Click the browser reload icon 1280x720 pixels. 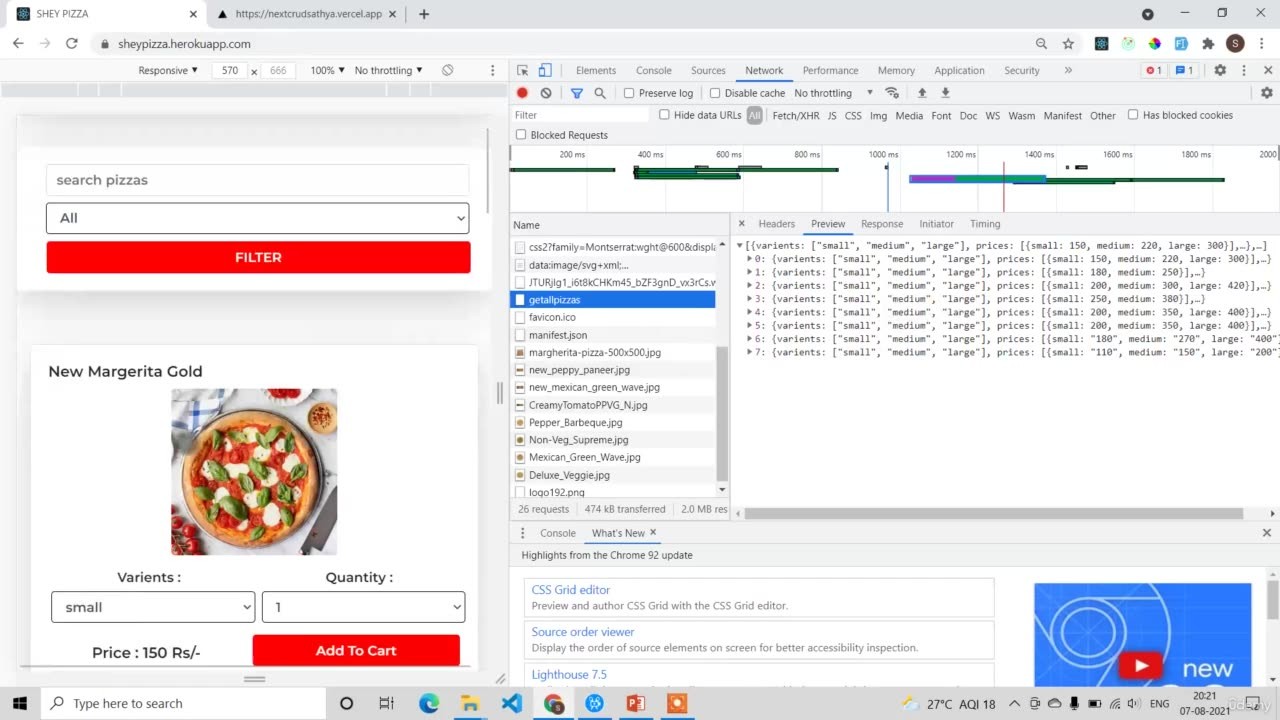71,44
